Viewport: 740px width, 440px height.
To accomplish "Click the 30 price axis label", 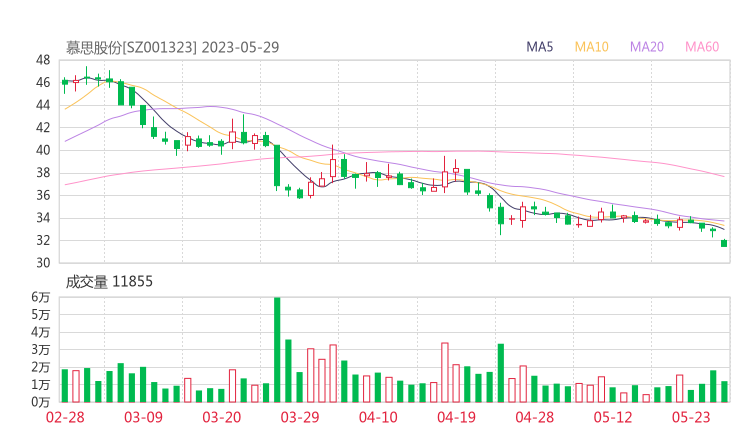I will click(43, 263).
